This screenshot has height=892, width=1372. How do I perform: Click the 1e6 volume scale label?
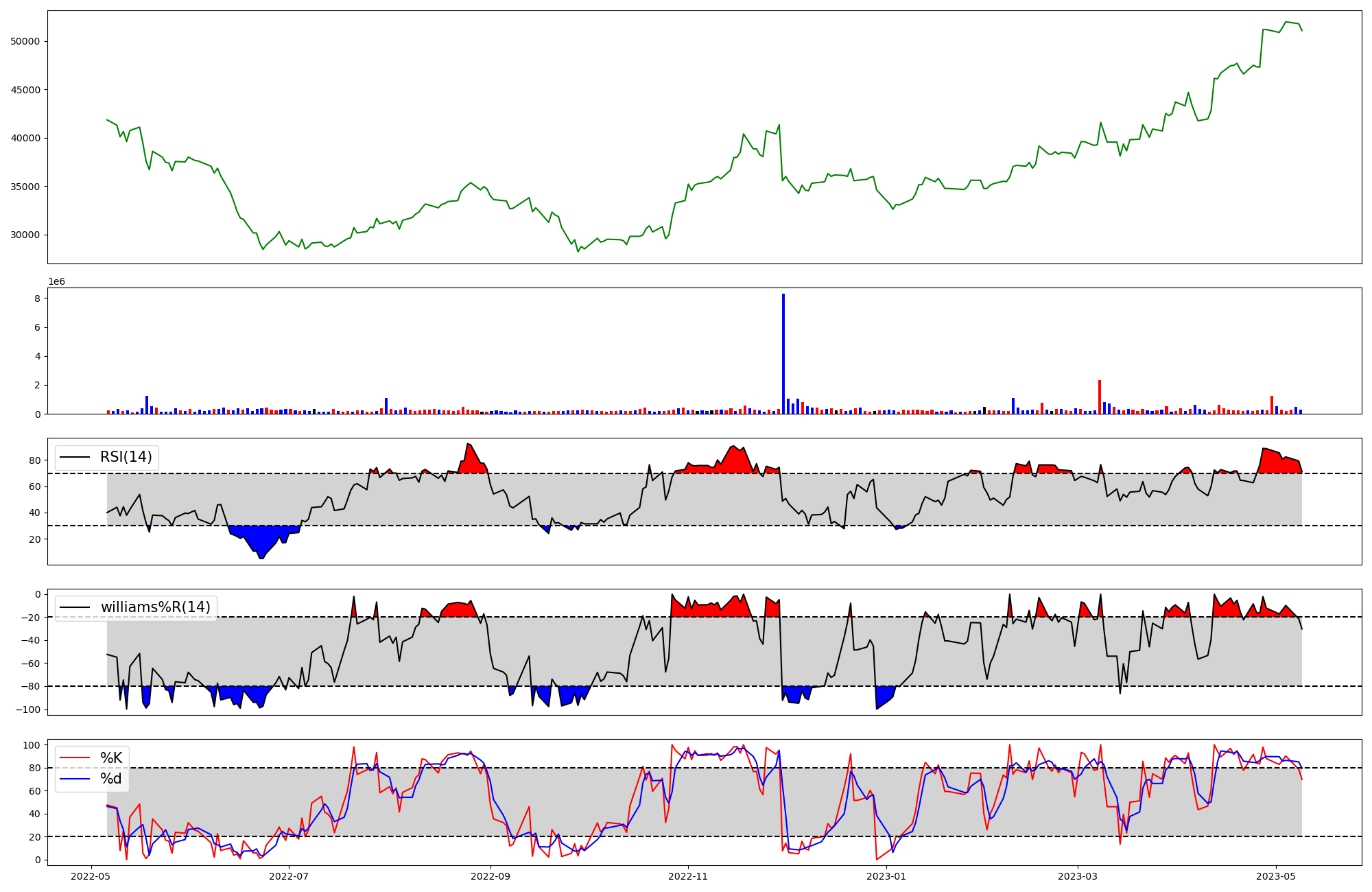pos(56,282)
